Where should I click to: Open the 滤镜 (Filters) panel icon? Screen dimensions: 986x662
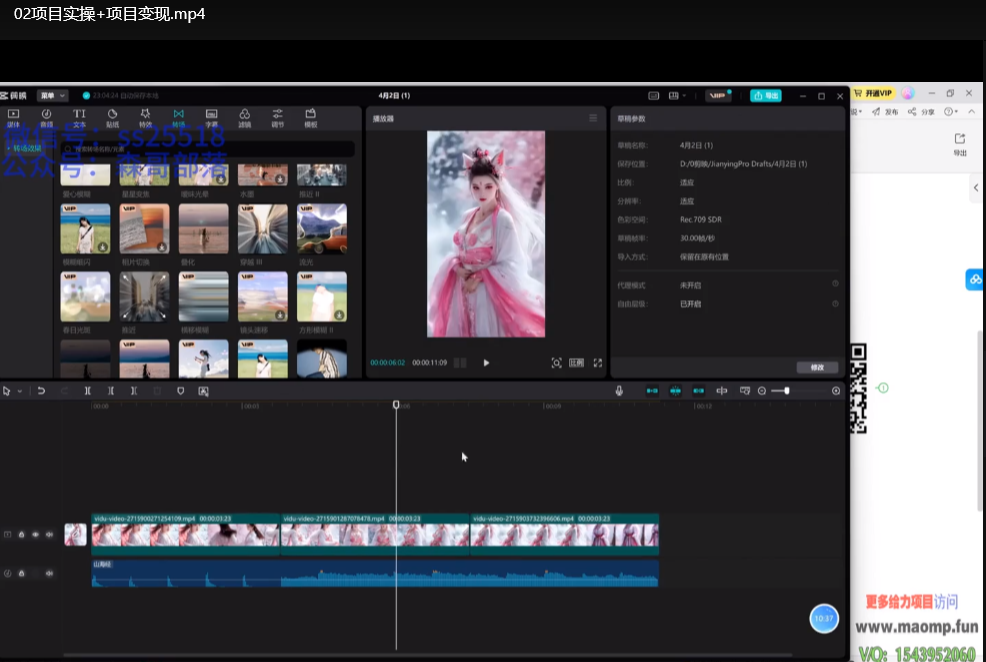pos(245,118)
